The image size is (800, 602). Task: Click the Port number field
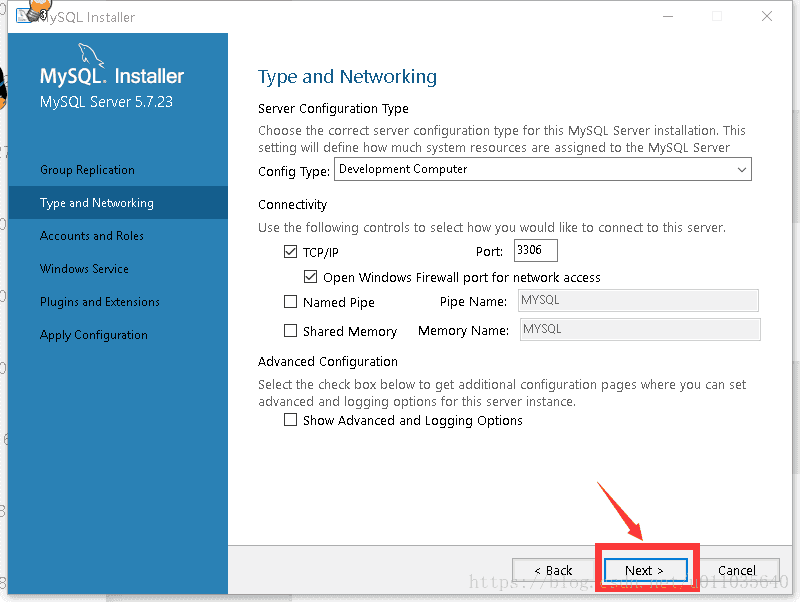(x=536, y=250)
